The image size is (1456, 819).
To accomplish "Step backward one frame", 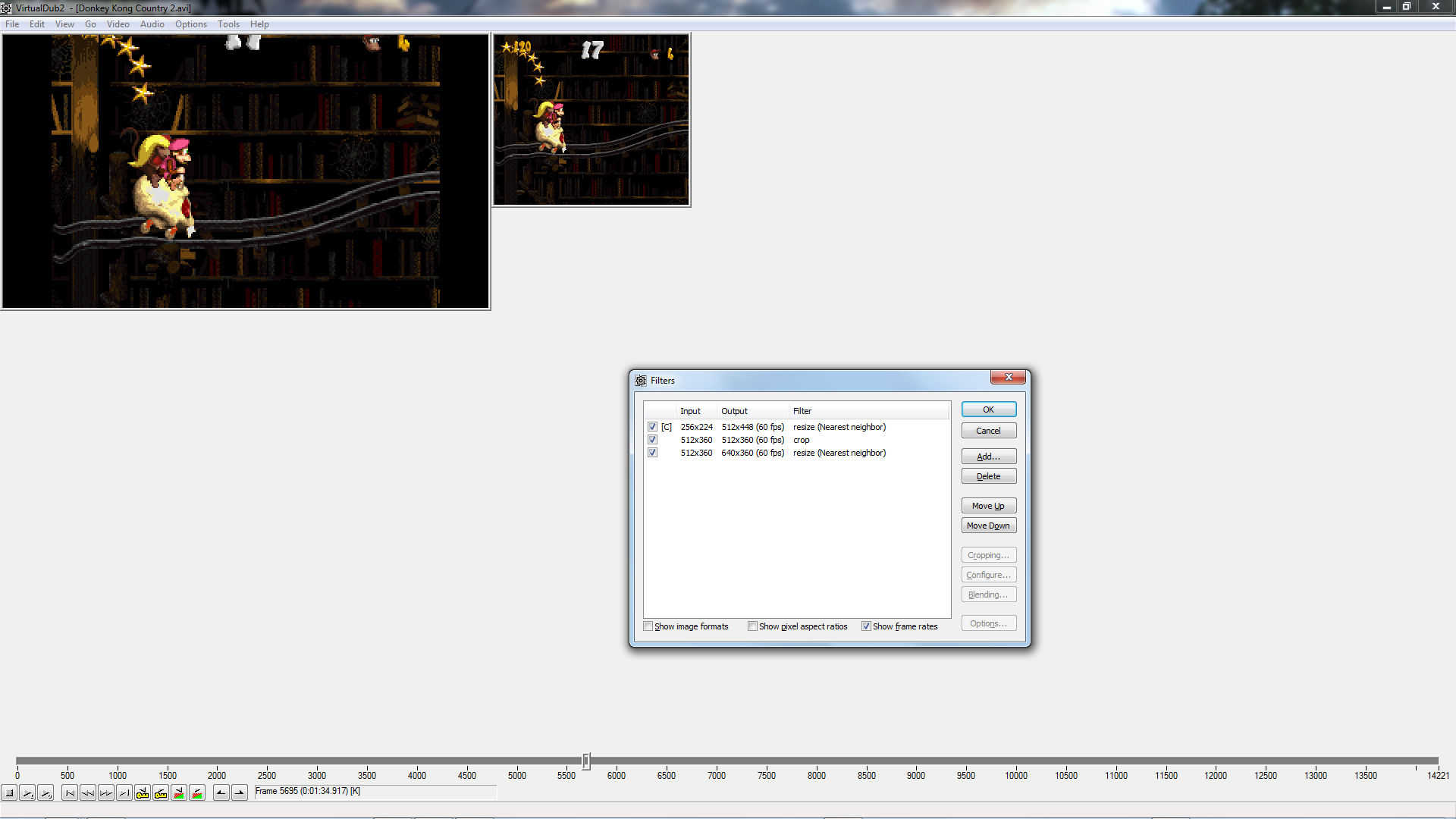I will 88,793.
